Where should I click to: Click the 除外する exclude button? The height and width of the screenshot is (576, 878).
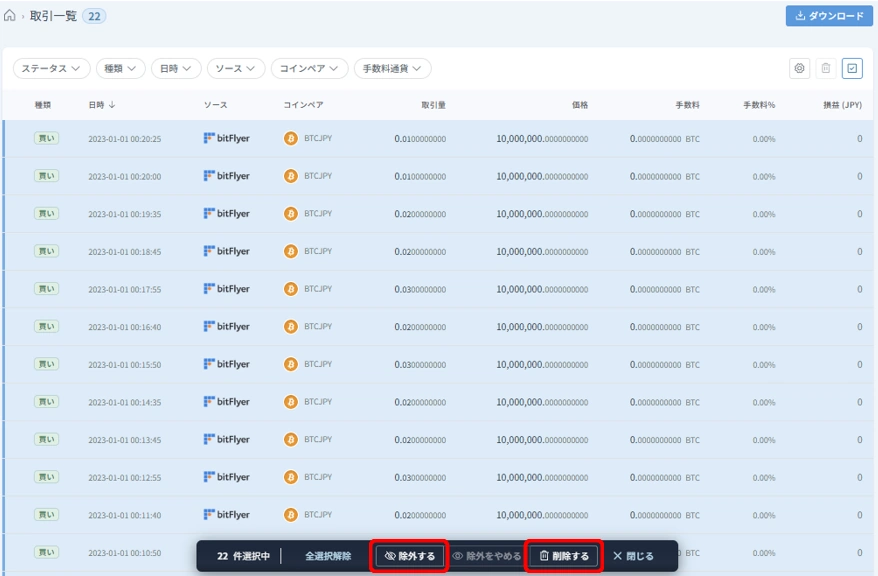pyautogui.click(x=410, y=556)
